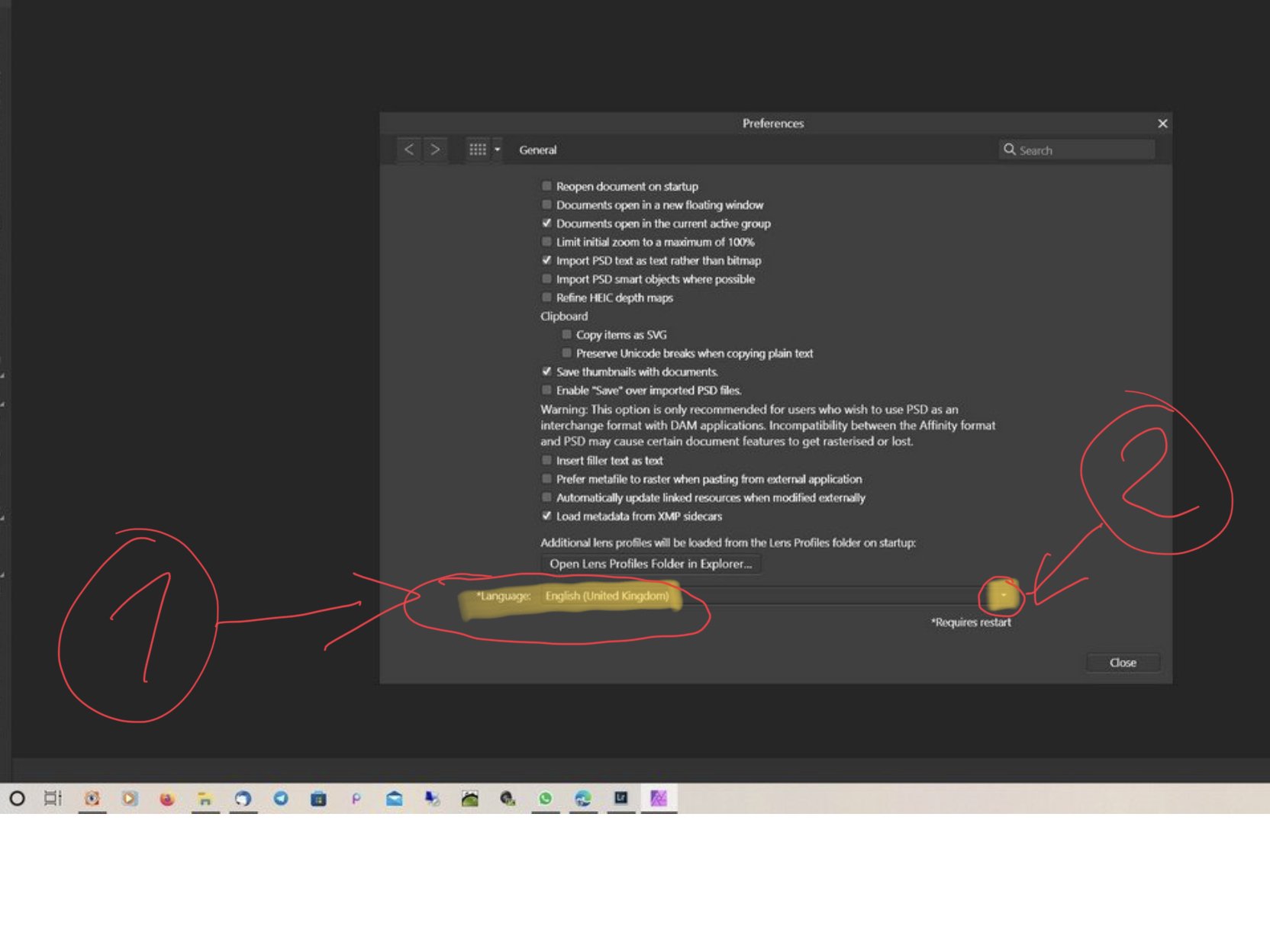Enable Copy items as SVG

[566, 335]
